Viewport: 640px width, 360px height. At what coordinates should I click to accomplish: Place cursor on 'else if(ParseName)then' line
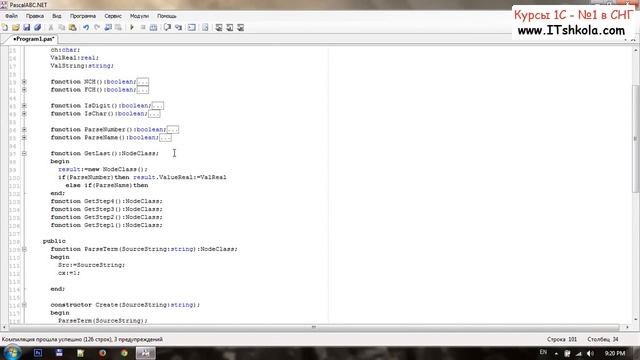tap(107, 185)
